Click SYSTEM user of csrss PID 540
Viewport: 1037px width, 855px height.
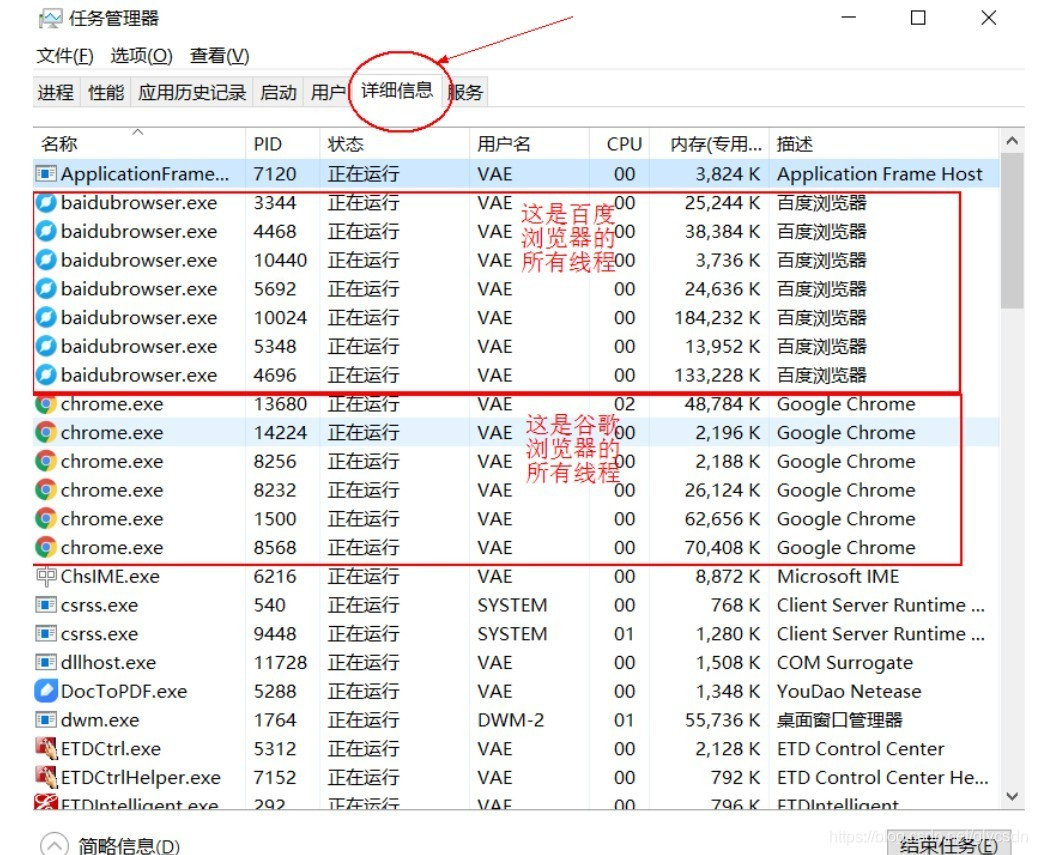click(x=513, y=605)
